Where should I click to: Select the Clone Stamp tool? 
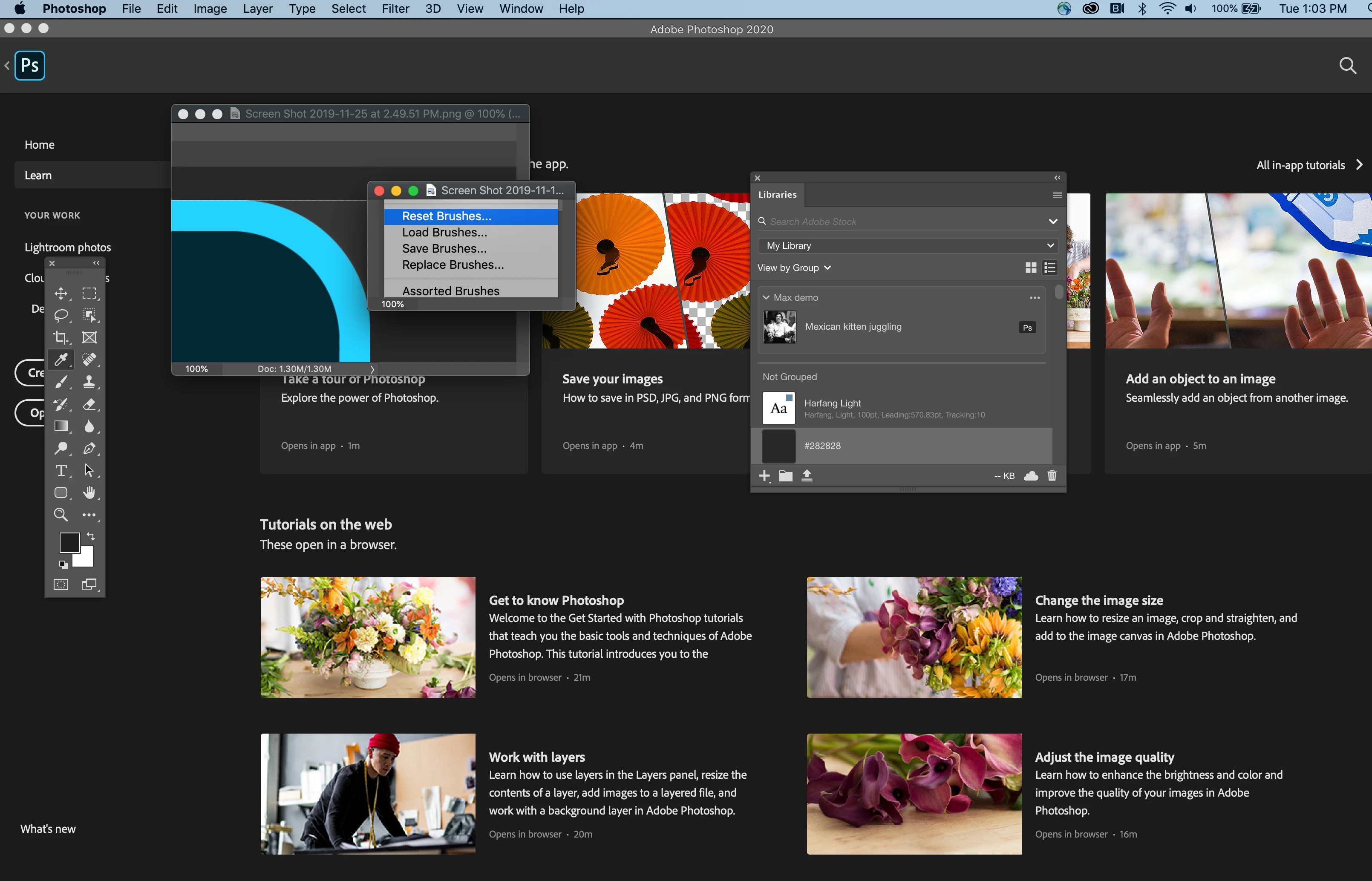89,382
